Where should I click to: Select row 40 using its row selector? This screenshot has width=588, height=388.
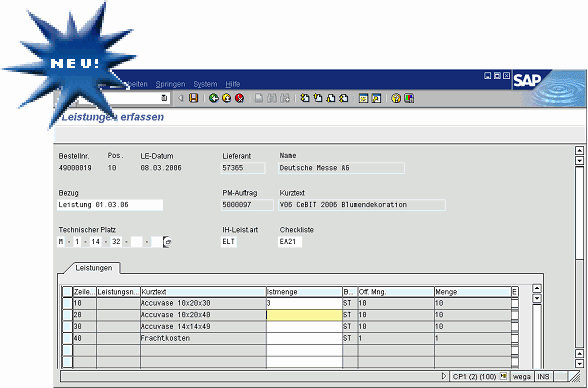point(68,338)
